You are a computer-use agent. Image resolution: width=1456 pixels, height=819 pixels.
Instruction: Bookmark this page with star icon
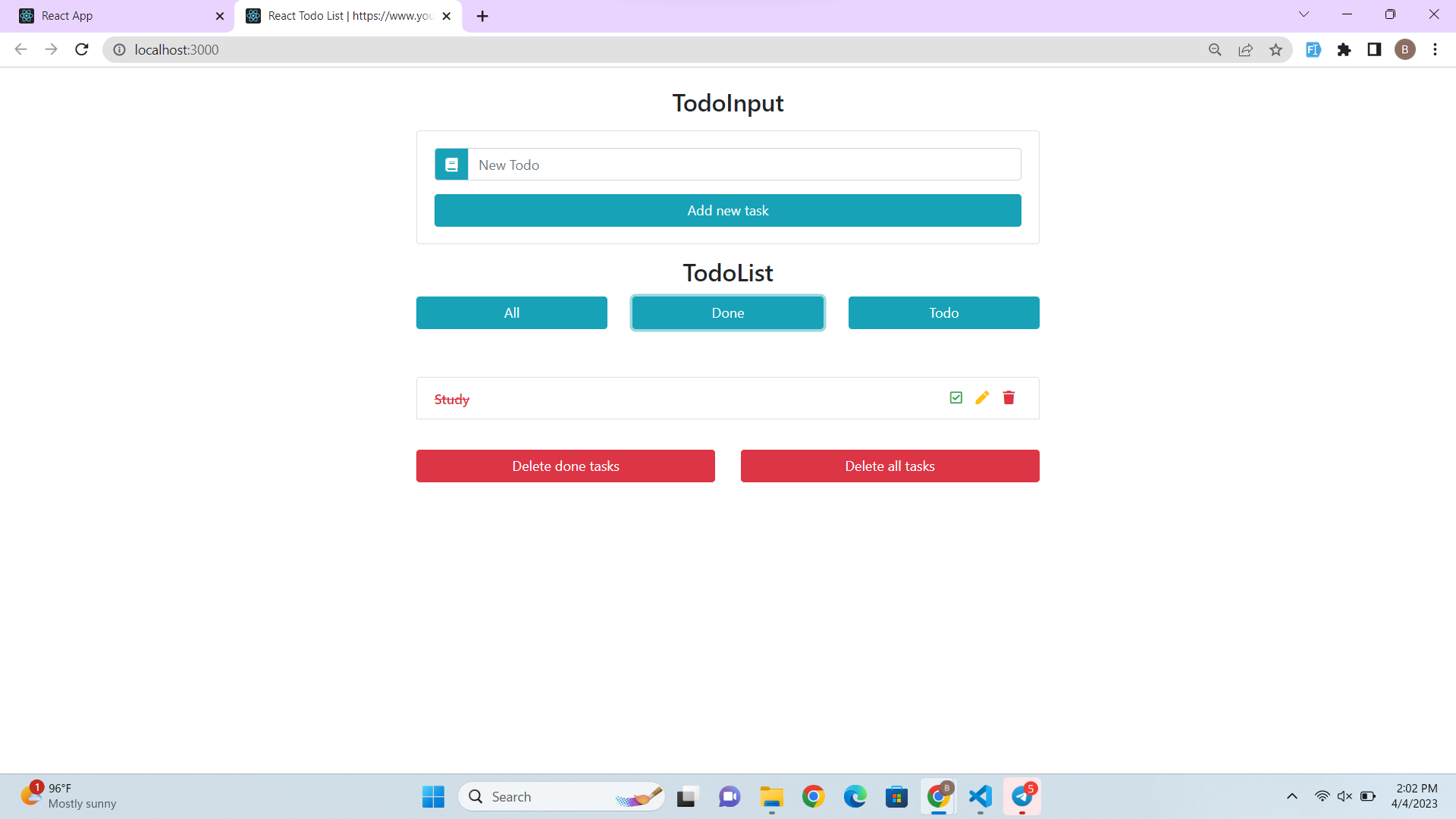pos(1276,50)
